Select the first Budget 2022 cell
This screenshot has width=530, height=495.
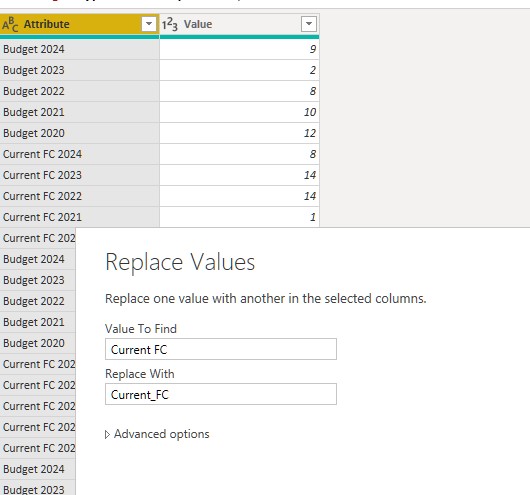(x=79, y=91)
